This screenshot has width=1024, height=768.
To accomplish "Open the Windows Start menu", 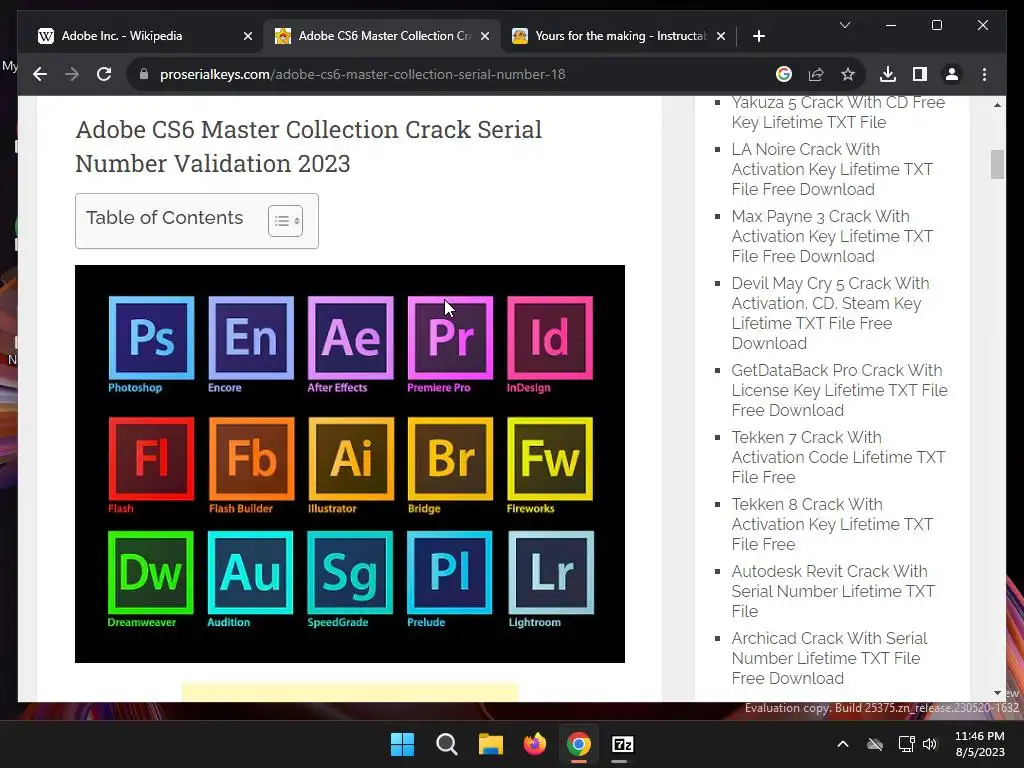I will pyautogui.click(x=402, y=744).
